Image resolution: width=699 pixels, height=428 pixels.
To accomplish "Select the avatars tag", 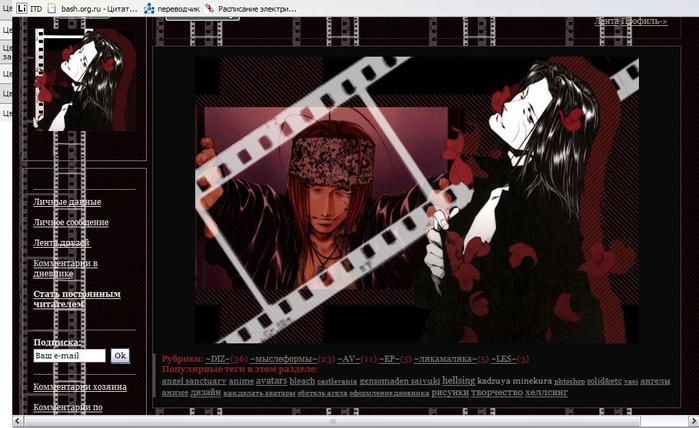I will (x=271, y=381).
